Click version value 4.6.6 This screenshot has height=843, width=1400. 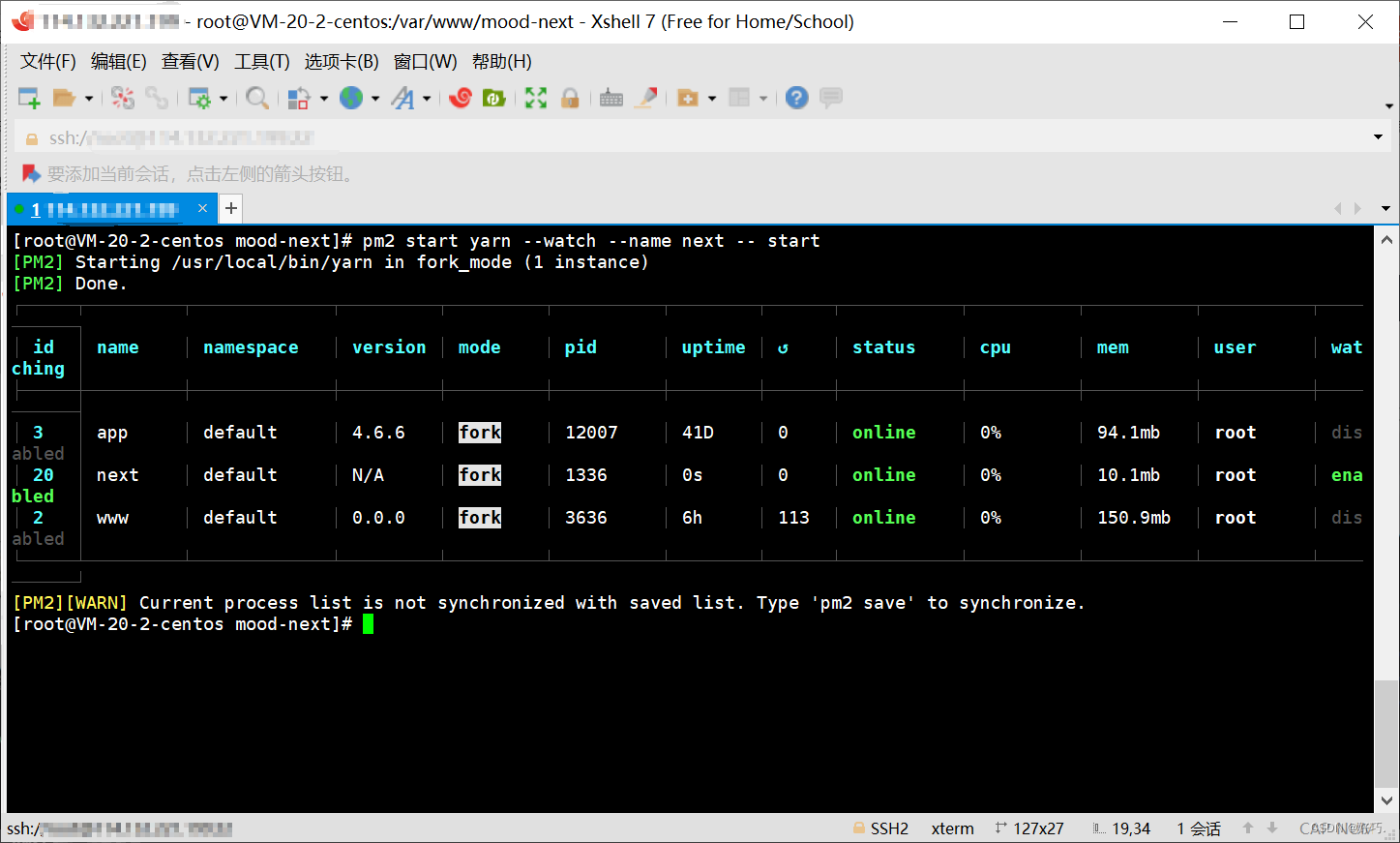[378, 433]
